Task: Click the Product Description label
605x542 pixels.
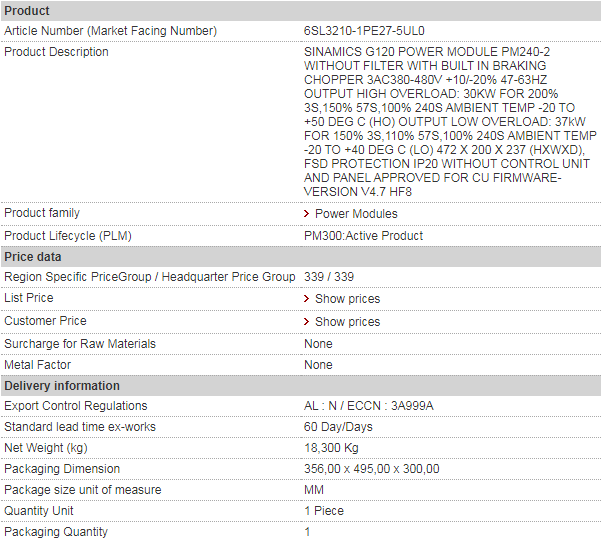Action: point(56,52)
